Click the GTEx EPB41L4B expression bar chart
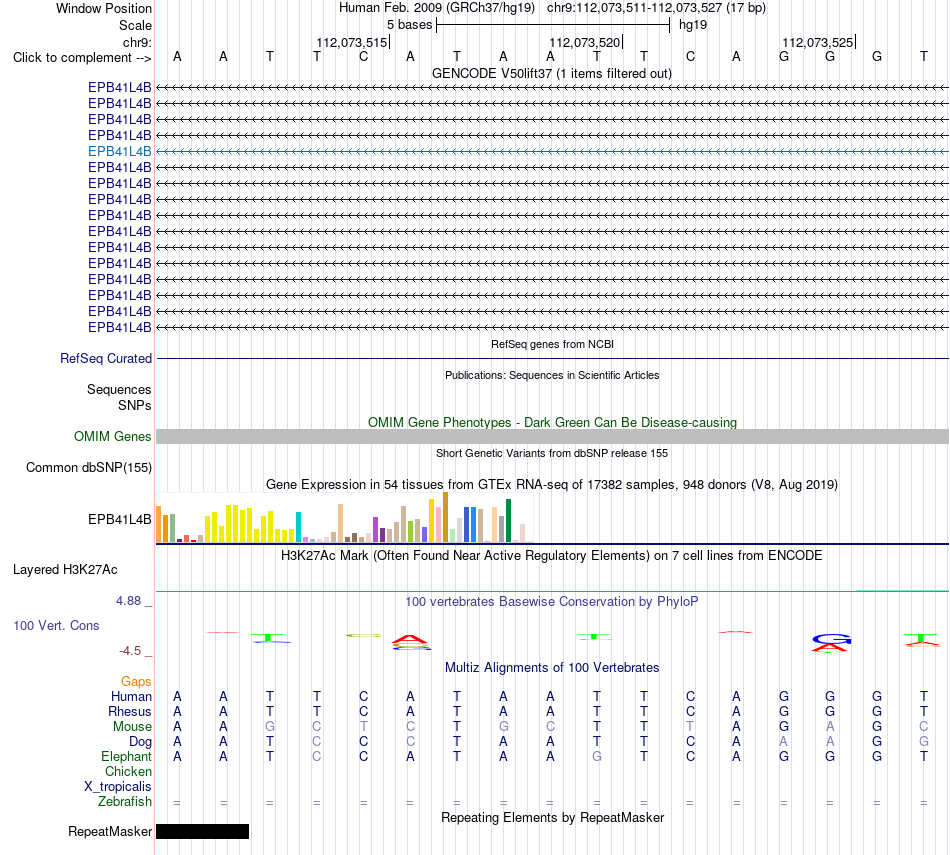The image size is (950, 855). [x=345, y=517]
